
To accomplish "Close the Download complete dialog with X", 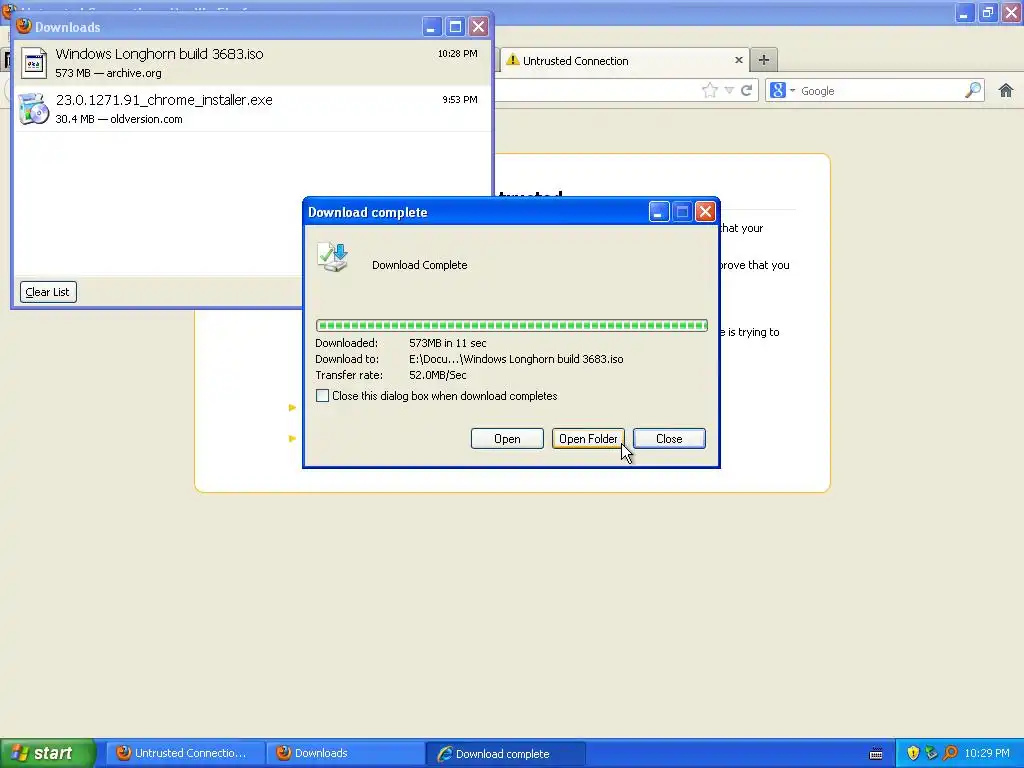I will point(705,212).
